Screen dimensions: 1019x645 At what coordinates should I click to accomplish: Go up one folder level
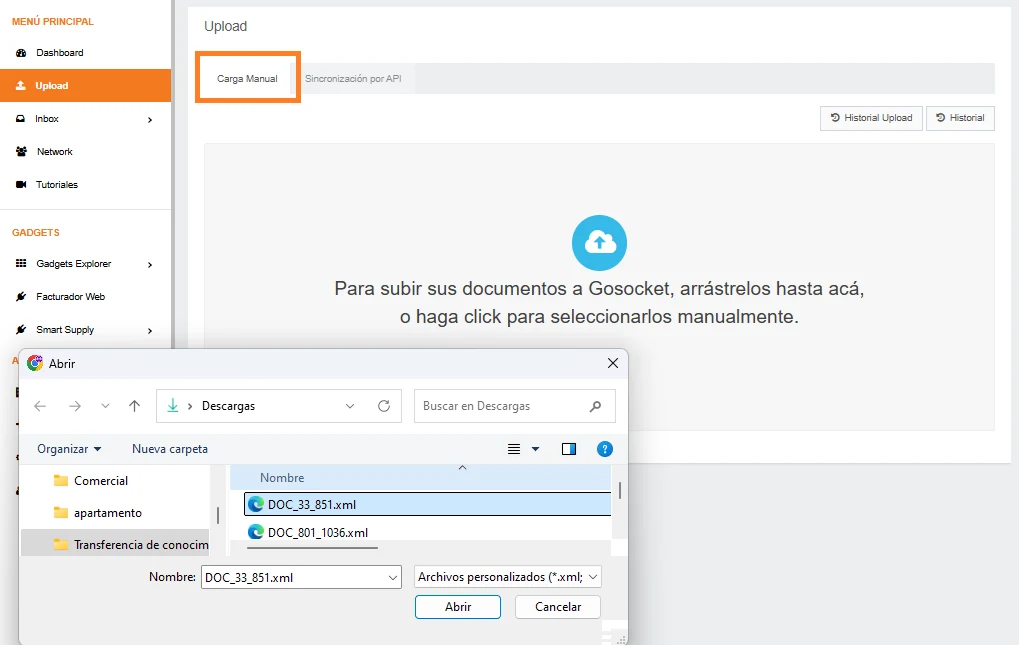pyautogui.click(x=135, y=406)
